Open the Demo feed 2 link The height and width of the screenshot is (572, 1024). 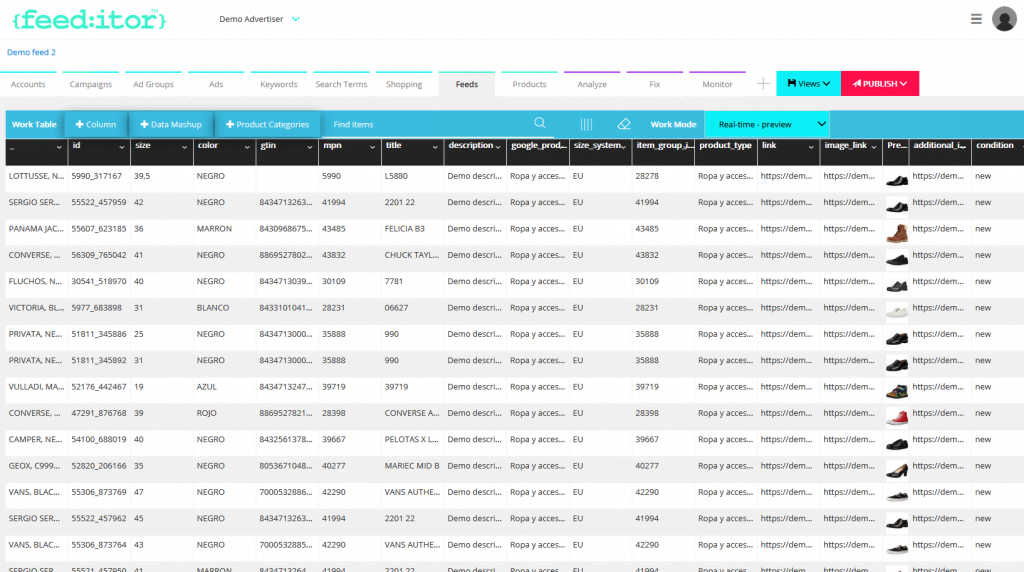click(x=32, y=52)
